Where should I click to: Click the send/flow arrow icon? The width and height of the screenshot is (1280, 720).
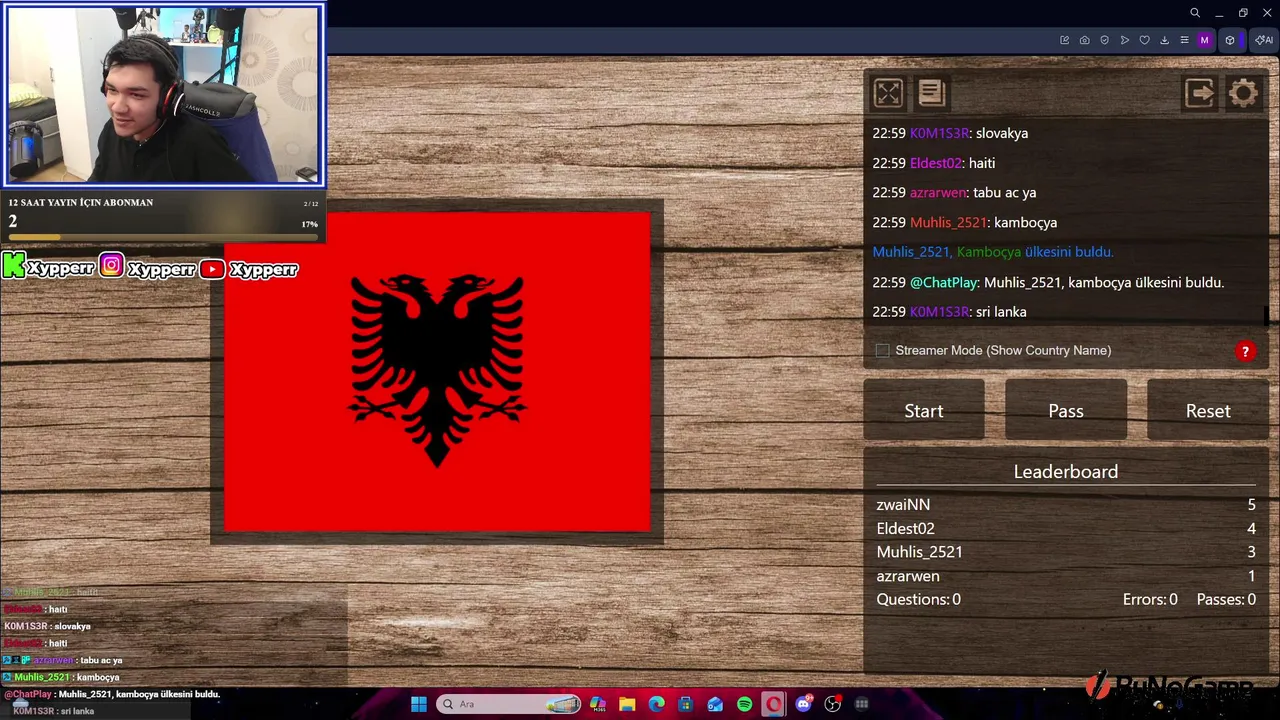1125,40
